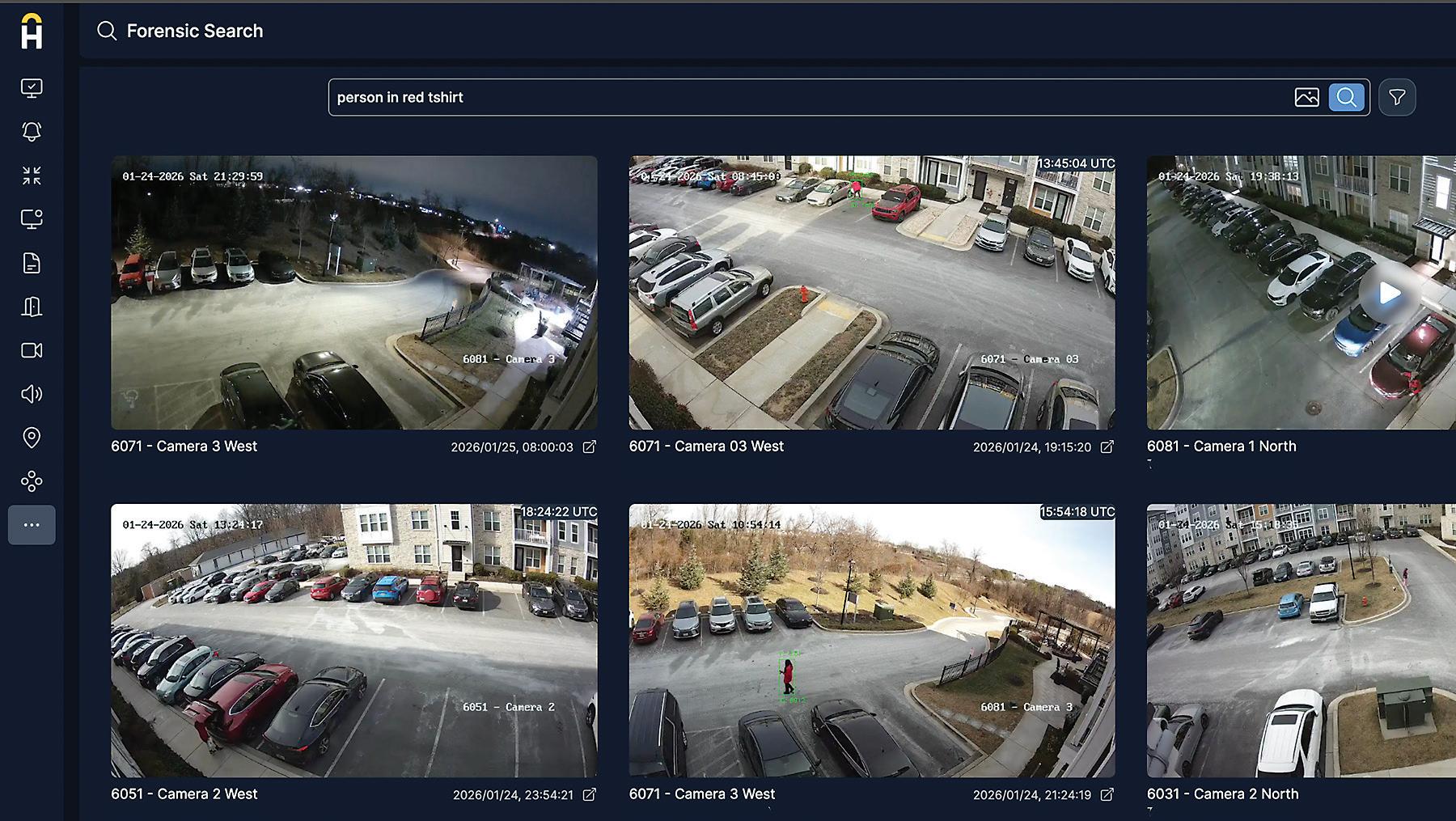Viewport: 1456px width, 821px height.
Task: Search by image using the picture icon
Action: [x=1306, y=97]
